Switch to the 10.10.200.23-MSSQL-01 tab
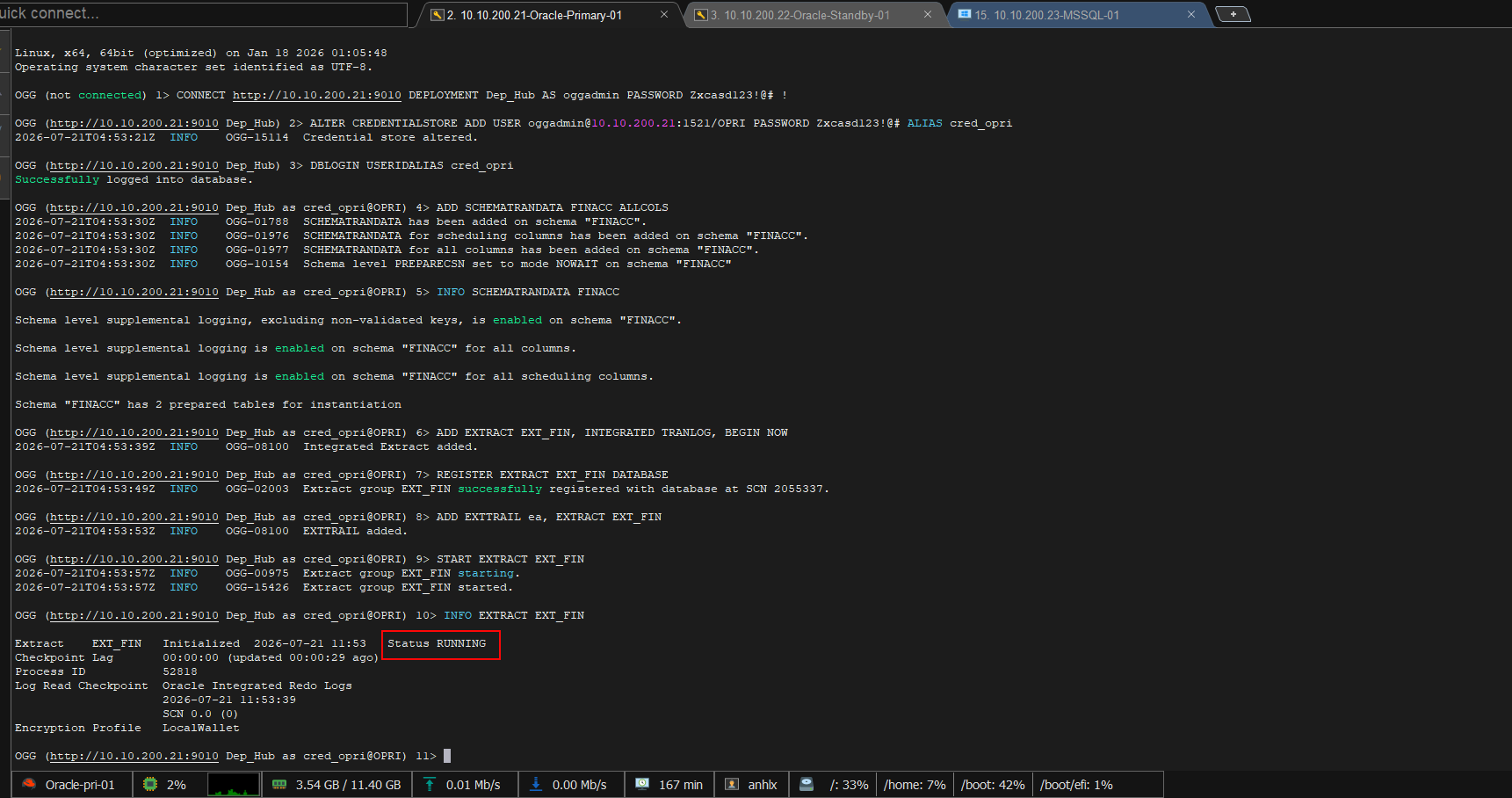This screenshot has width=1512, height=798. click(x=1047, y=15)
